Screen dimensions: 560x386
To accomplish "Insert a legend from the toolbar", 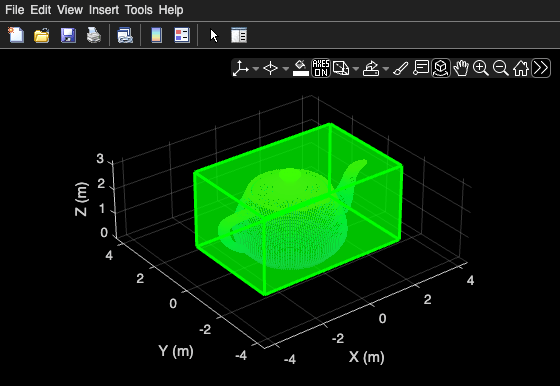I will (x=182, y=35).
